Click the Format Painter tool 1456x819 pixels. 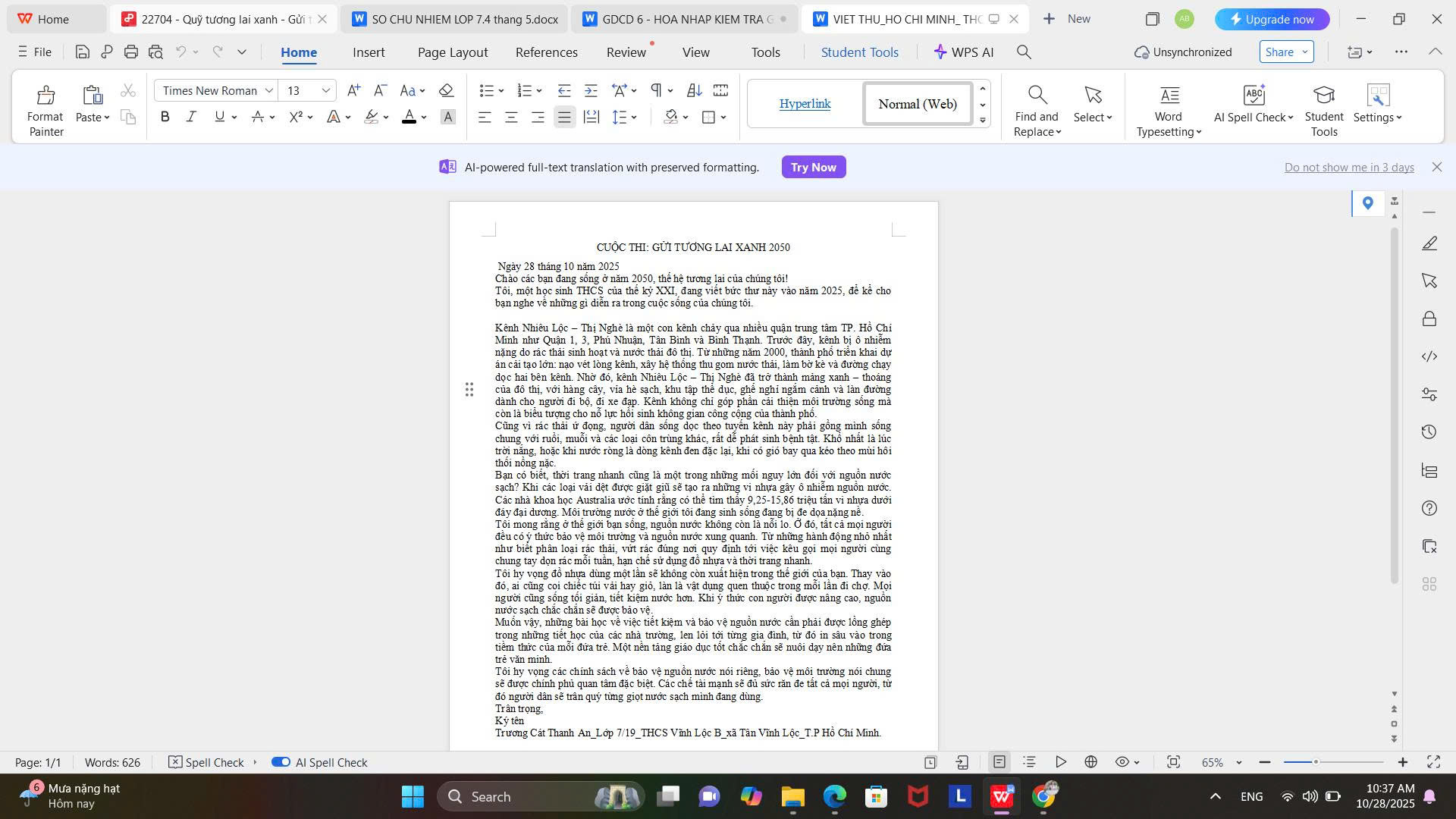[x=45, y=111]
